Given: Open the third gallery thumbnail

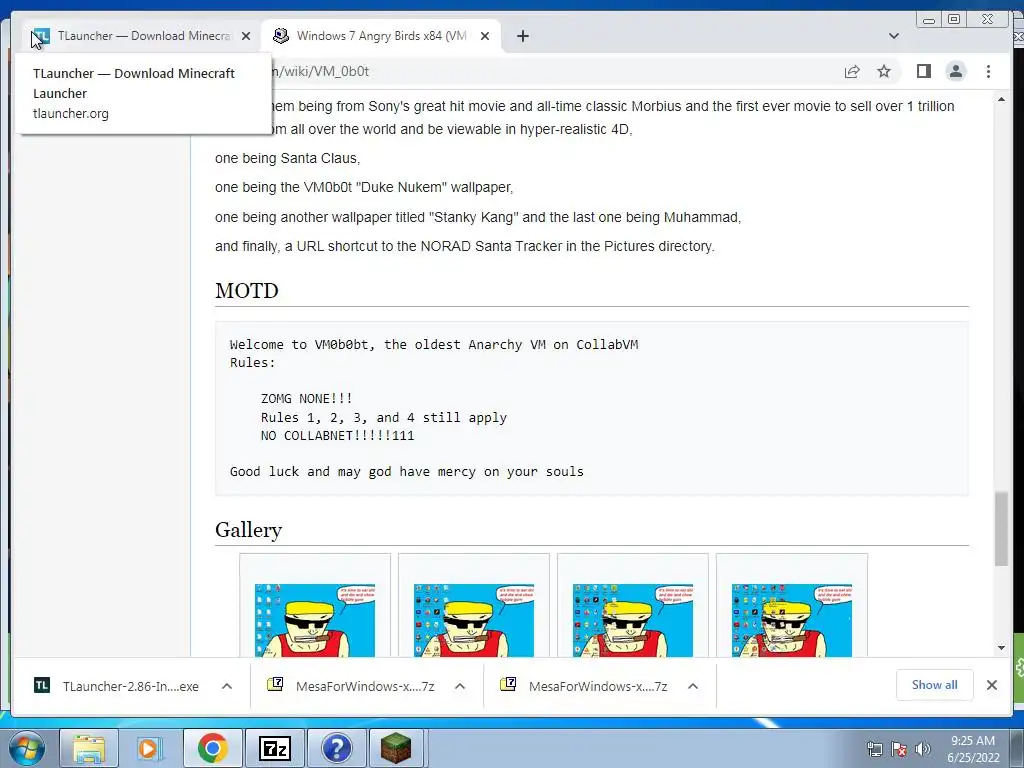Looking at the screenshot, I should pyautogui.click(x=633, y=620).
